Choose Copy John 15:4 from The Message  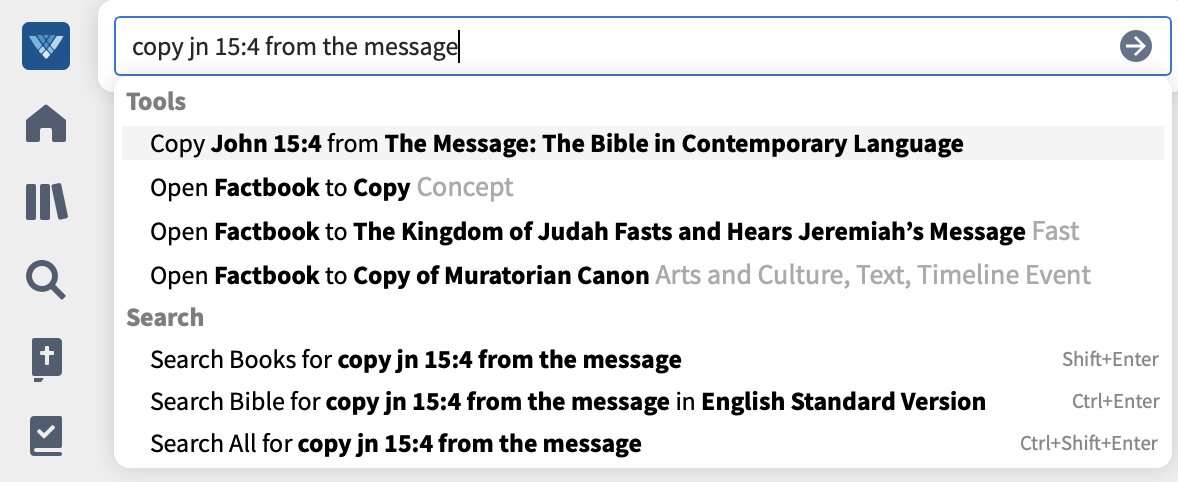(642, 143)
